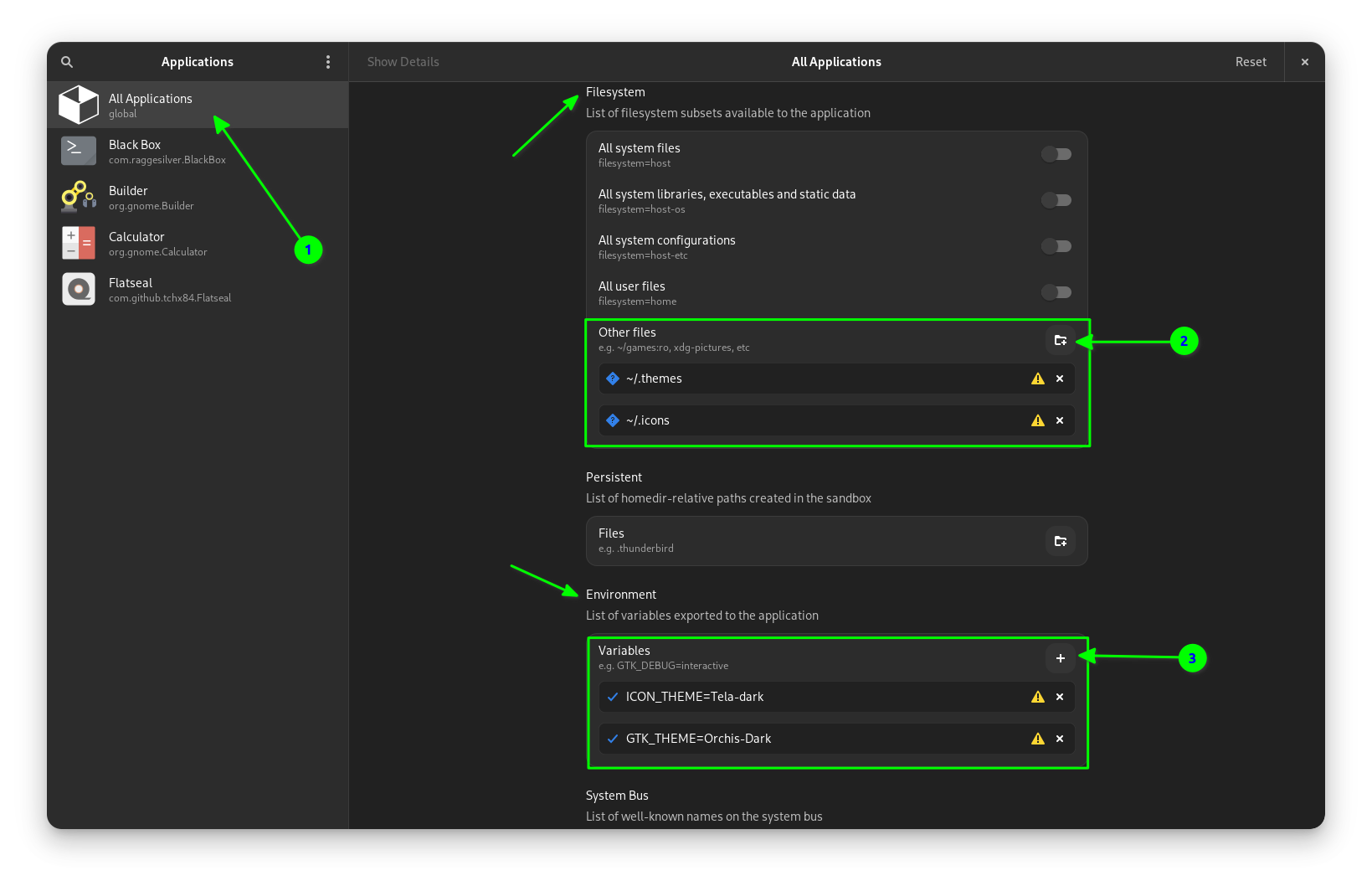Remove the GTK_THEME=Orchis-Dark variable
The height and width of the screenshot is (881, 1372).
point(1060,739)
